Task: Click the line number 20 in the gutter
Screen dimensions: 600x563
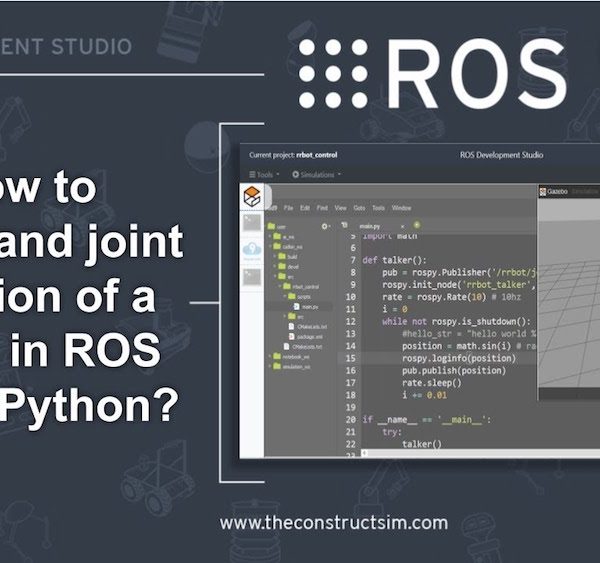Action: [351, 419]
